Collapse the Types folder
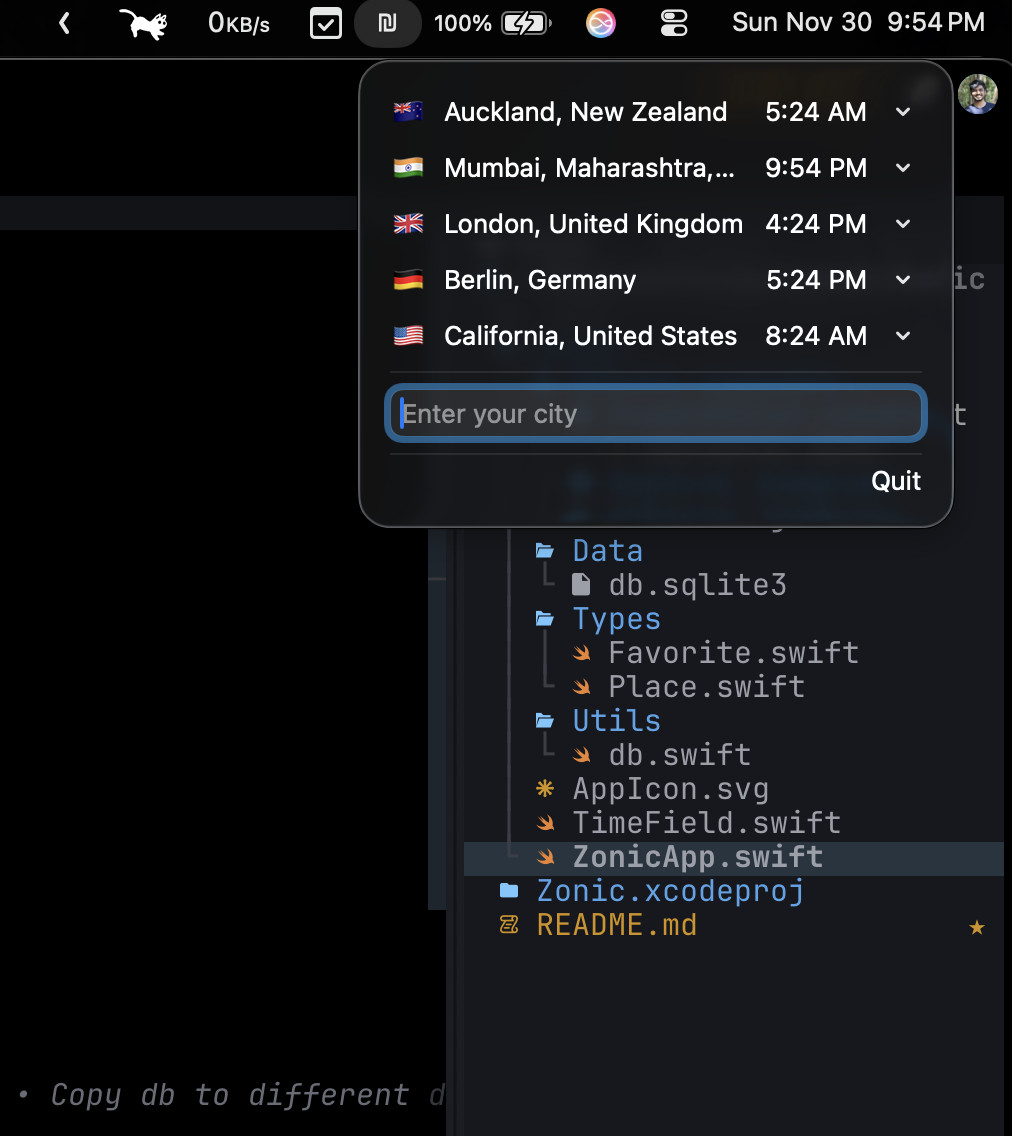Screen dimensions: 1012x1136 pos(615,619)
